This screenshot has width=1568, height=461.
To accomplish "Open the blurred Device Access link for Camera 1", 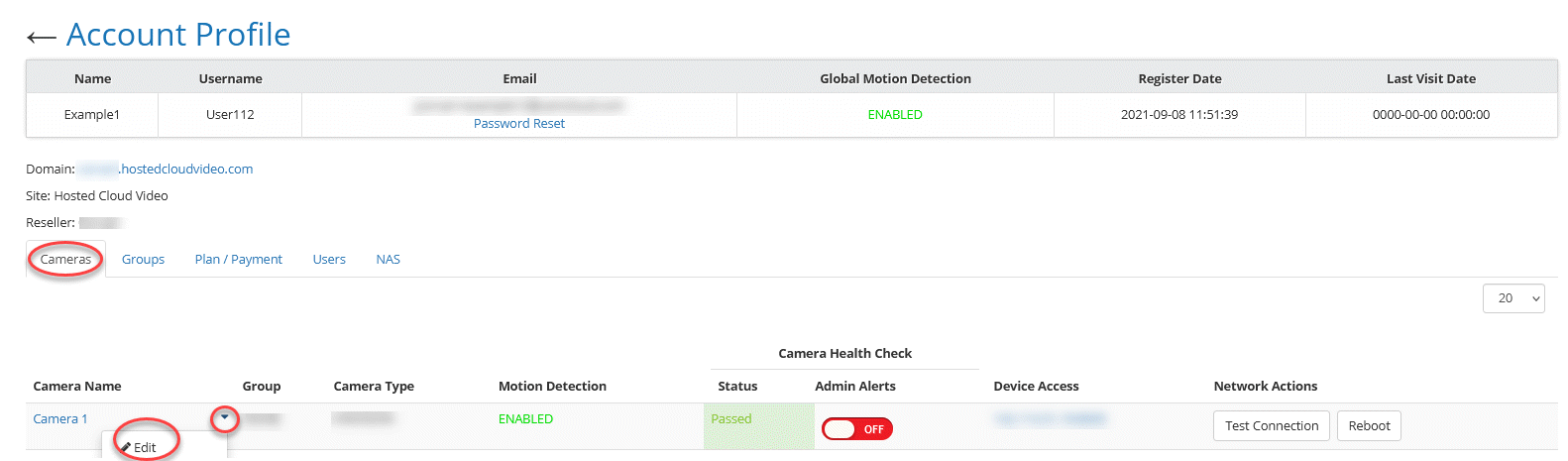I will coord(1050,419).
